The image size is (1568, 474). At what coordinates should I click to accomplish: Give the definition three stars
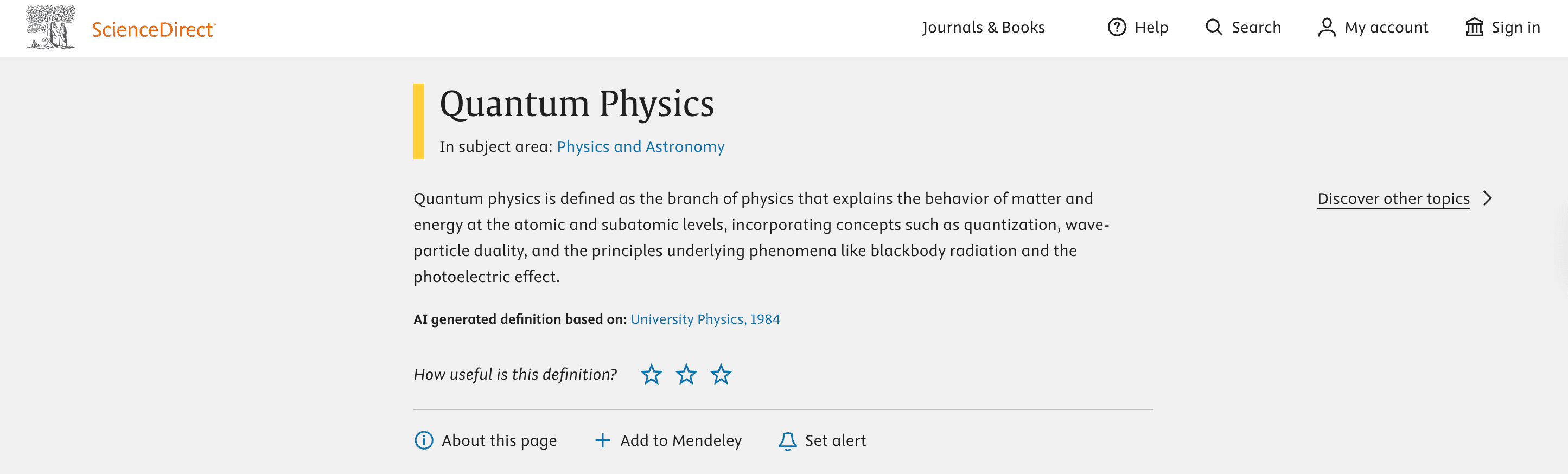(x=722, y=375)
